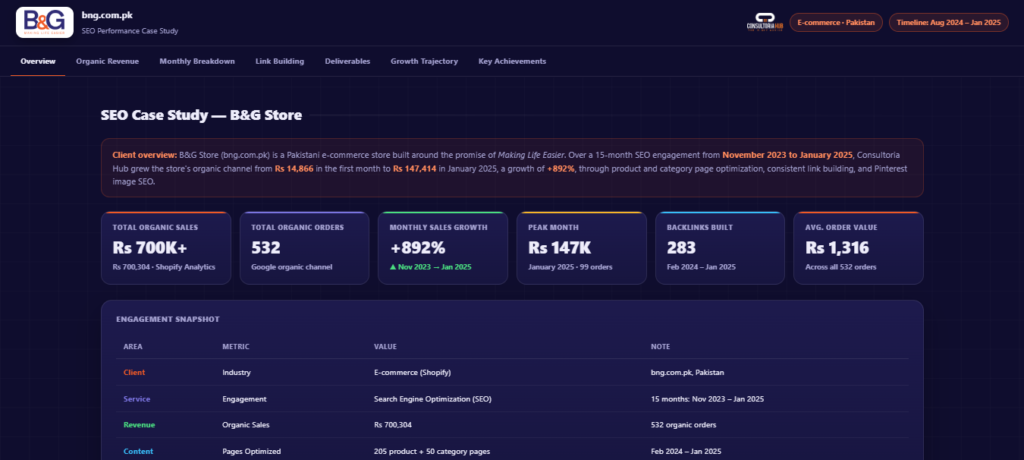Screen dimensions: 1024x460
Task: Select the Monthly Sales Growth card
Action: tap(443, 248)
